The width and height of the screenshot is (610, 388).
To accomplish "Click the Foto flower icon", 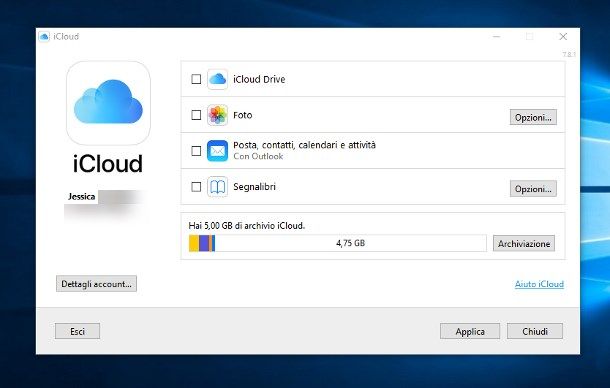I will (217, 115).
